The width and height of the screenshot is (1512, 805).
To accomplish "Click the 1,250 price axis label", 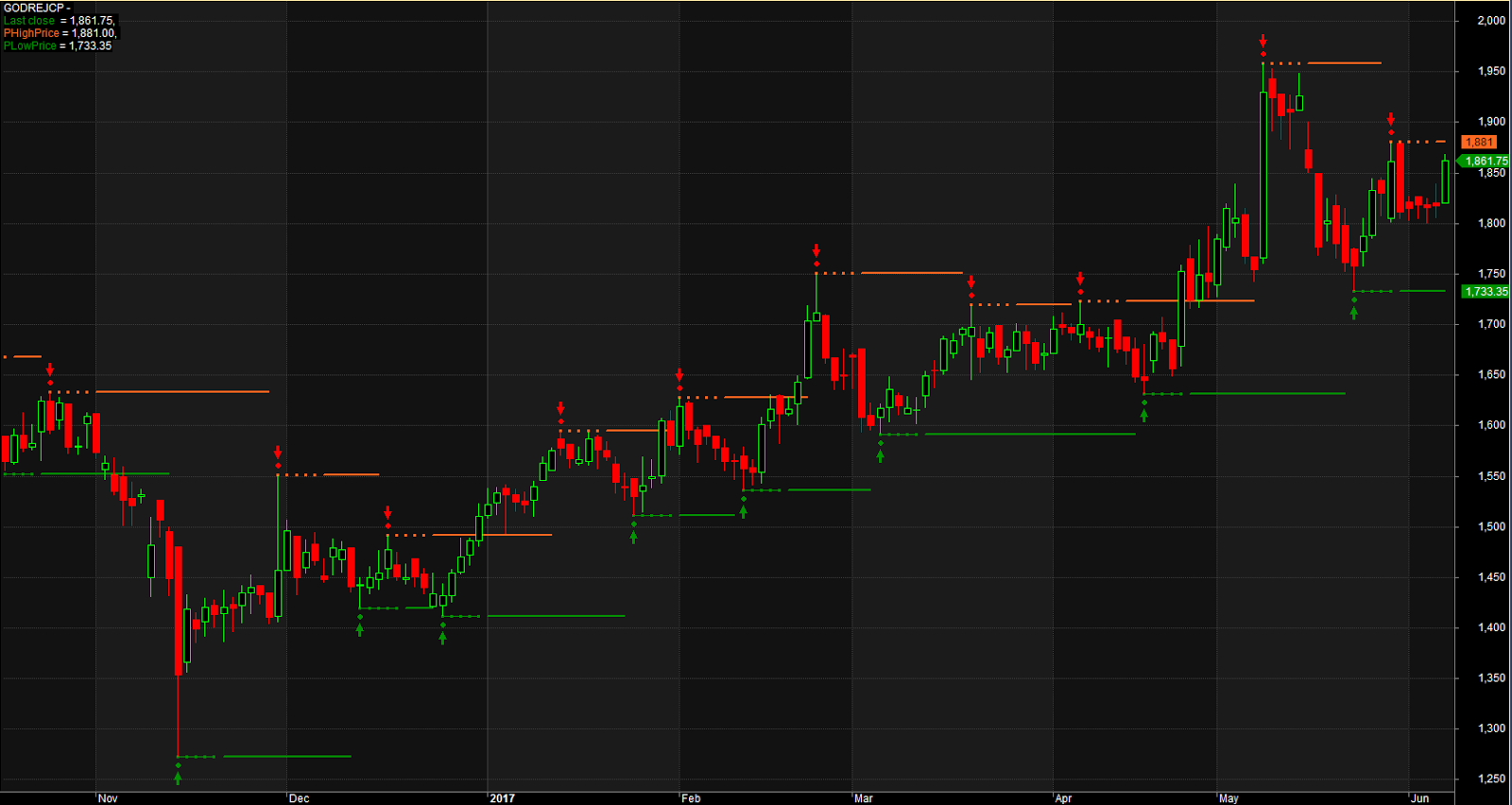I will (x=1491, y=779).
